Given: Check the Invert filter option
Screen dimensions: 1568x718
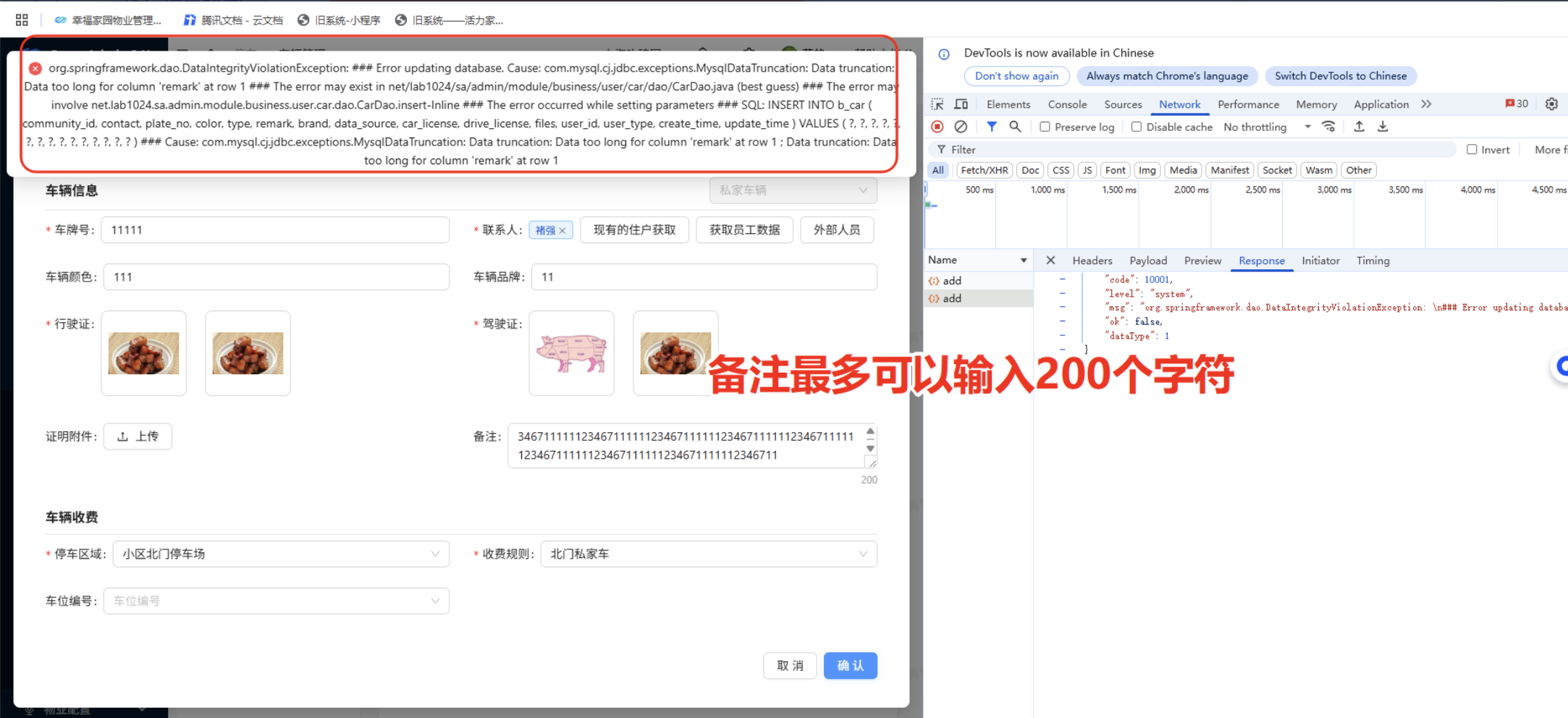Looking at the screenshot, I should [1472, 149].
